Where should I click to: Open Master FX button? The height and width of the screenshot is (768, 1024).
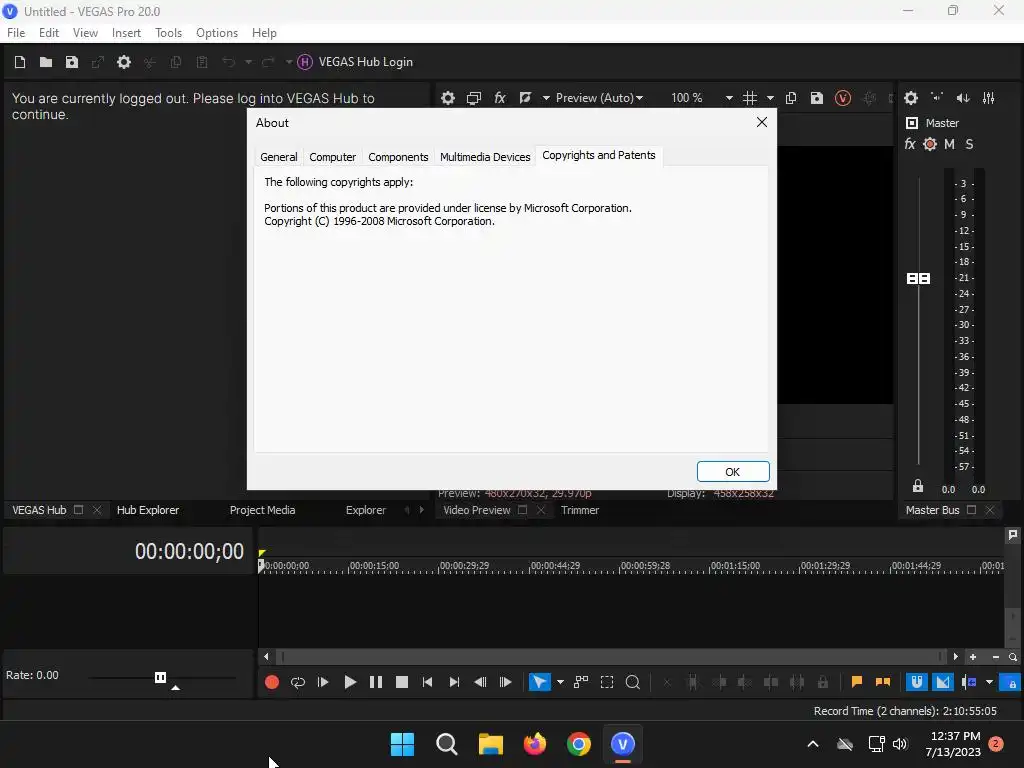910,144
